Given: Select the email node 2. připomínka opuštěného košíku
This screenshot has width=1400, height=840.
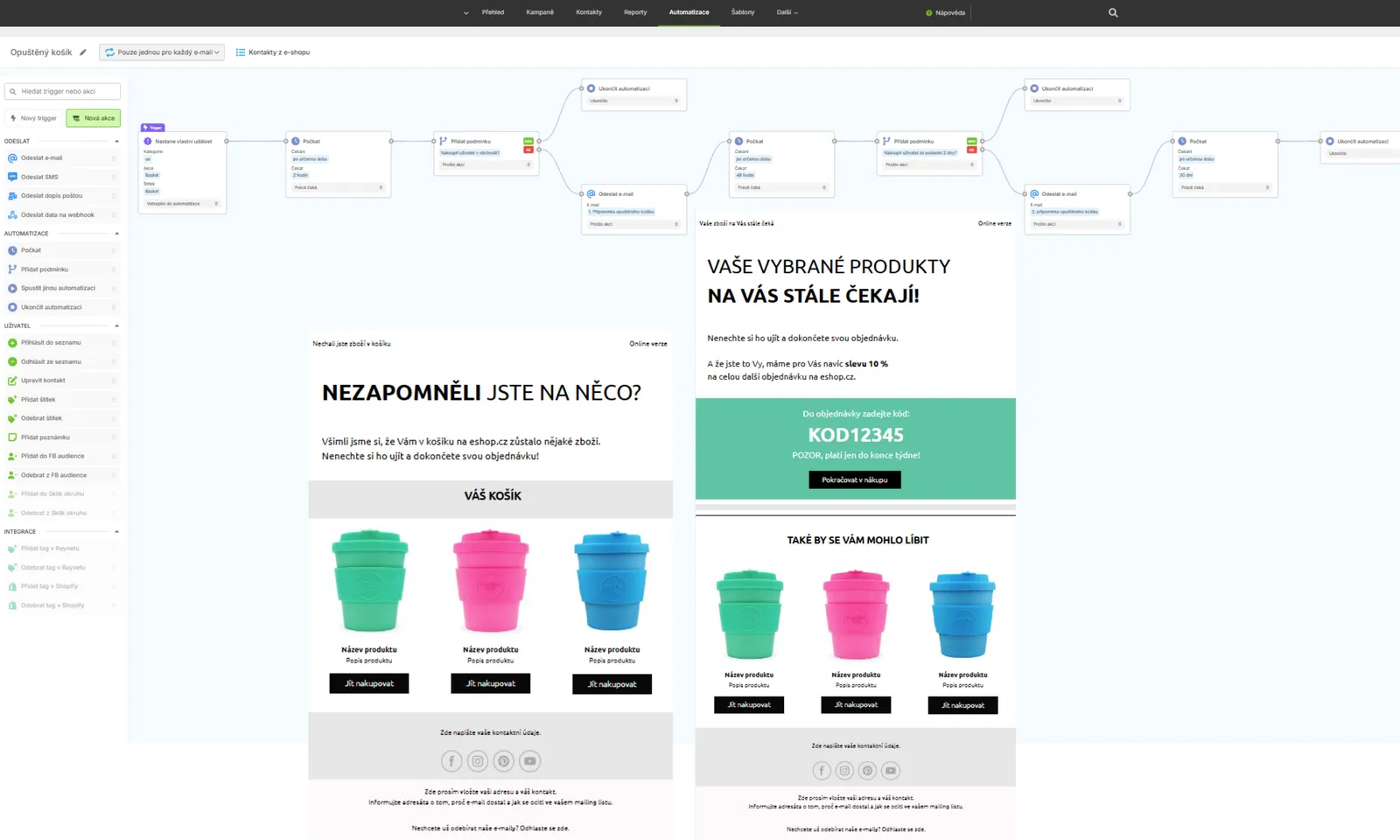Looking at the screenshot, I should click(1077, 210).
